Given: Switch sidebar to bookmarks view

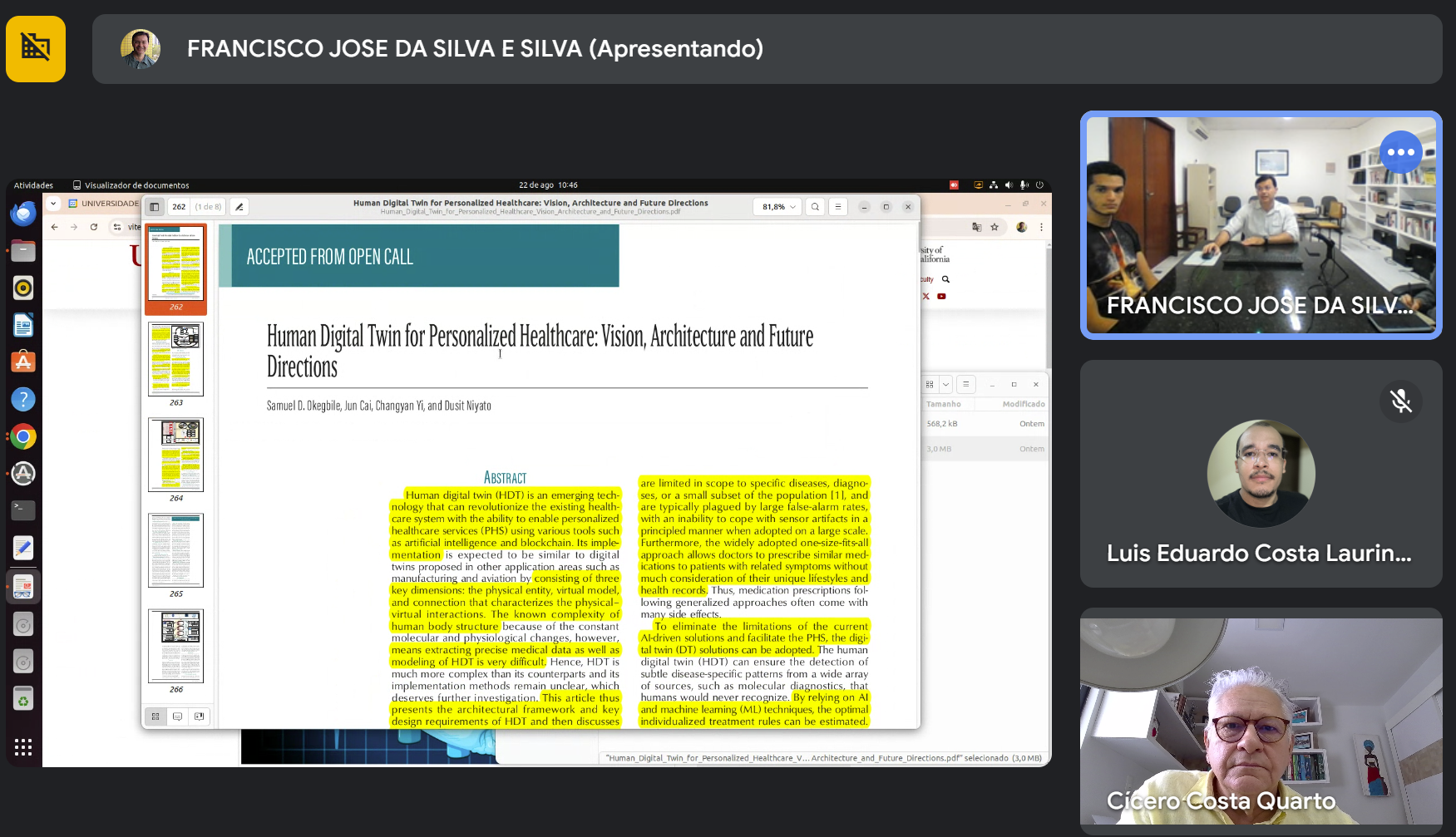Looking at the screenshot, I should 199,716.
